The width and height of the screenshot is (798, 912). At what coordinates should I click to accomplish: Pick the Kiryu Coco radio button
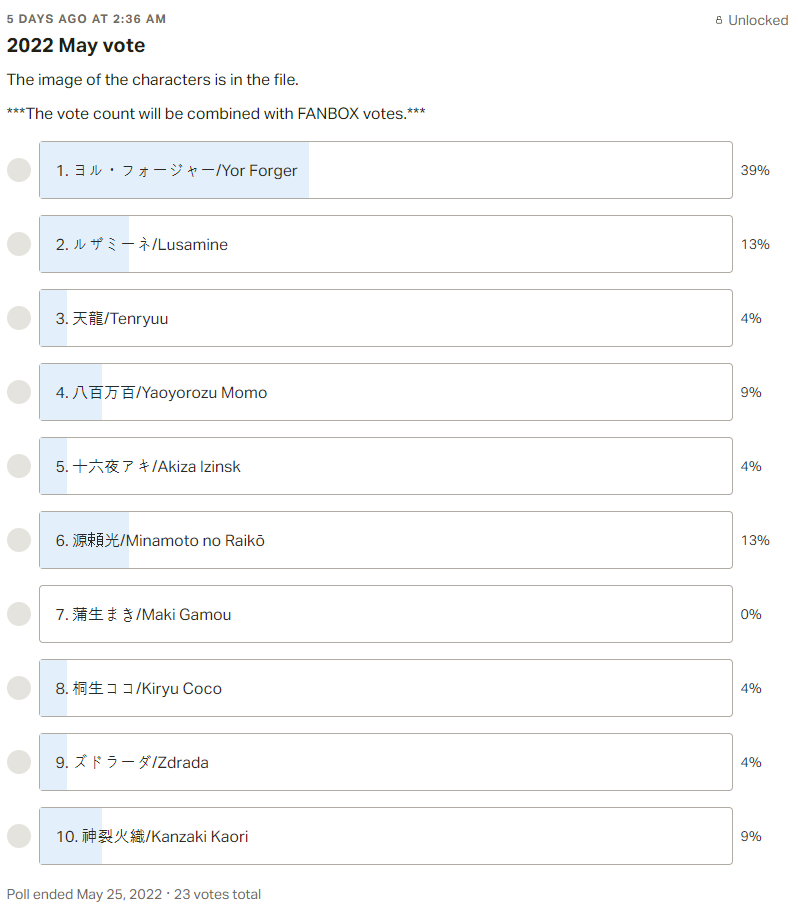[x=19, y=688]
